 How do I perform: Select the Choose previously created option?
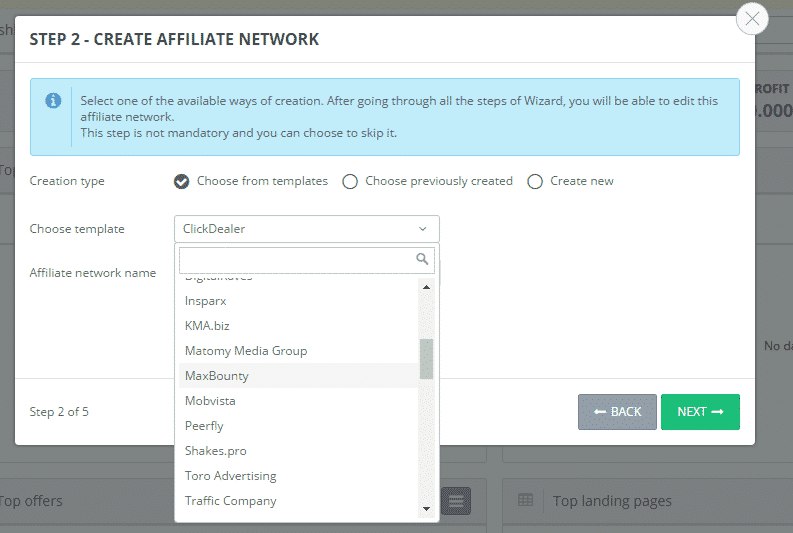click(x=350, y=181)
